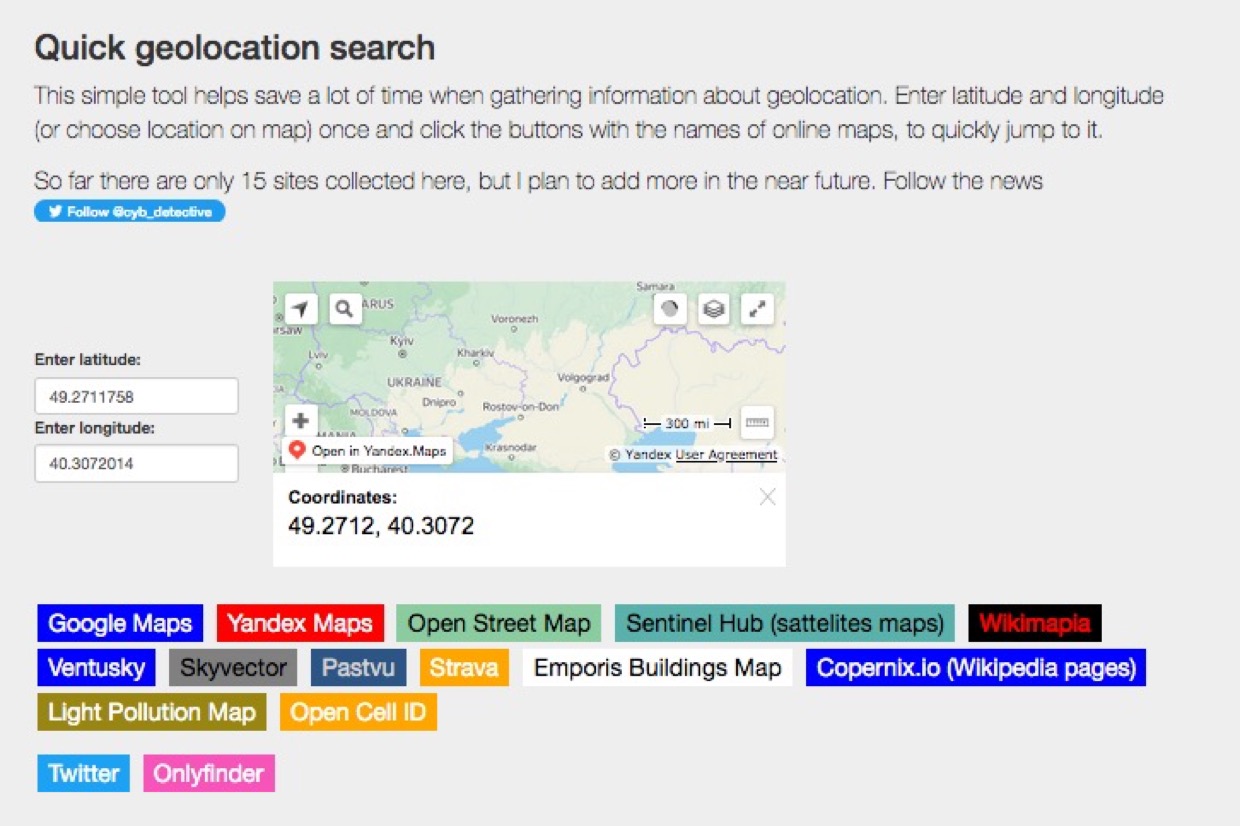Close the Coordinates balloon
The image size is (1240, 826).
(767, 497)
